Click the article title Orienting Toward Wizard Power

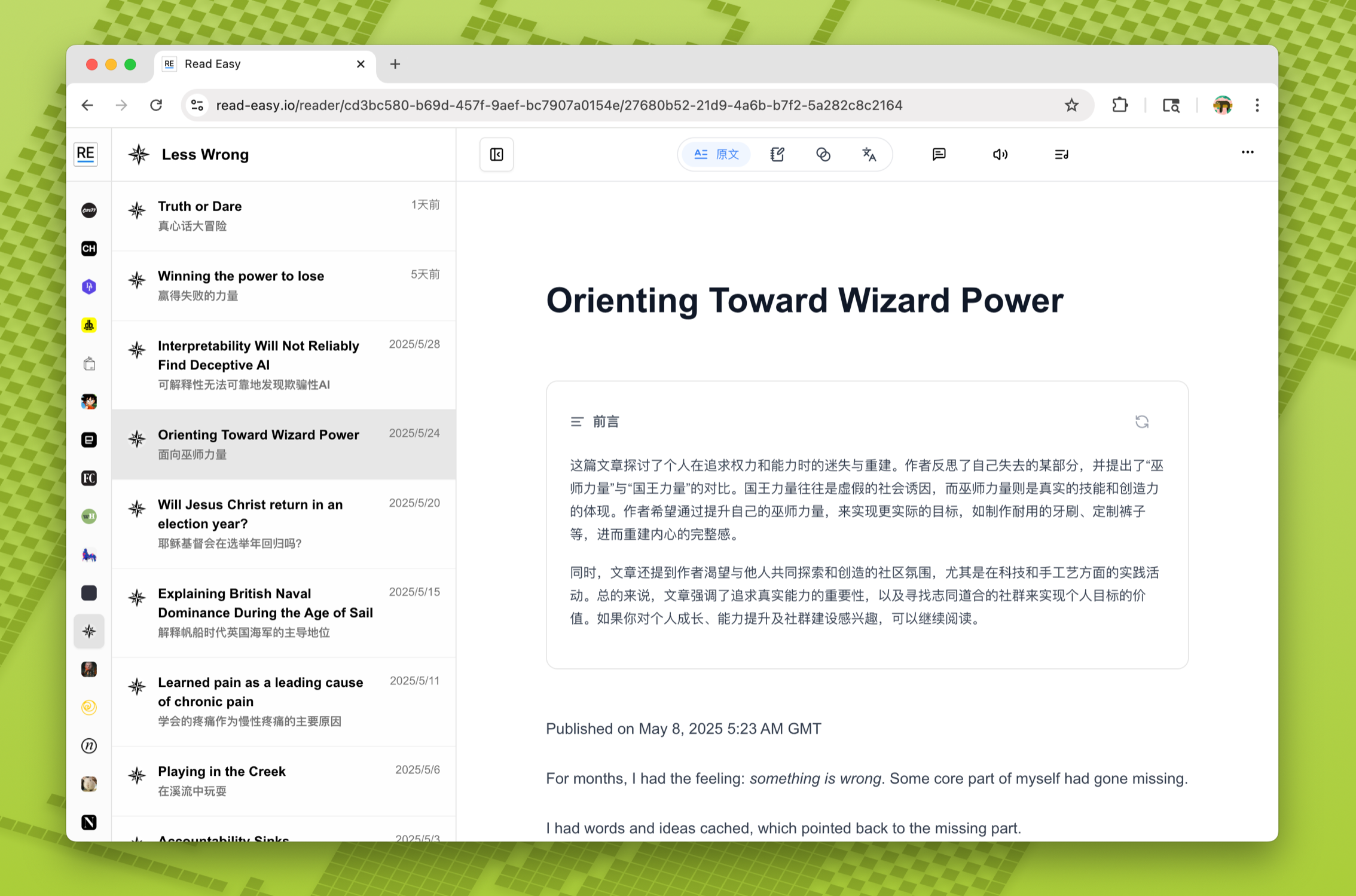(x=805, y=301)
